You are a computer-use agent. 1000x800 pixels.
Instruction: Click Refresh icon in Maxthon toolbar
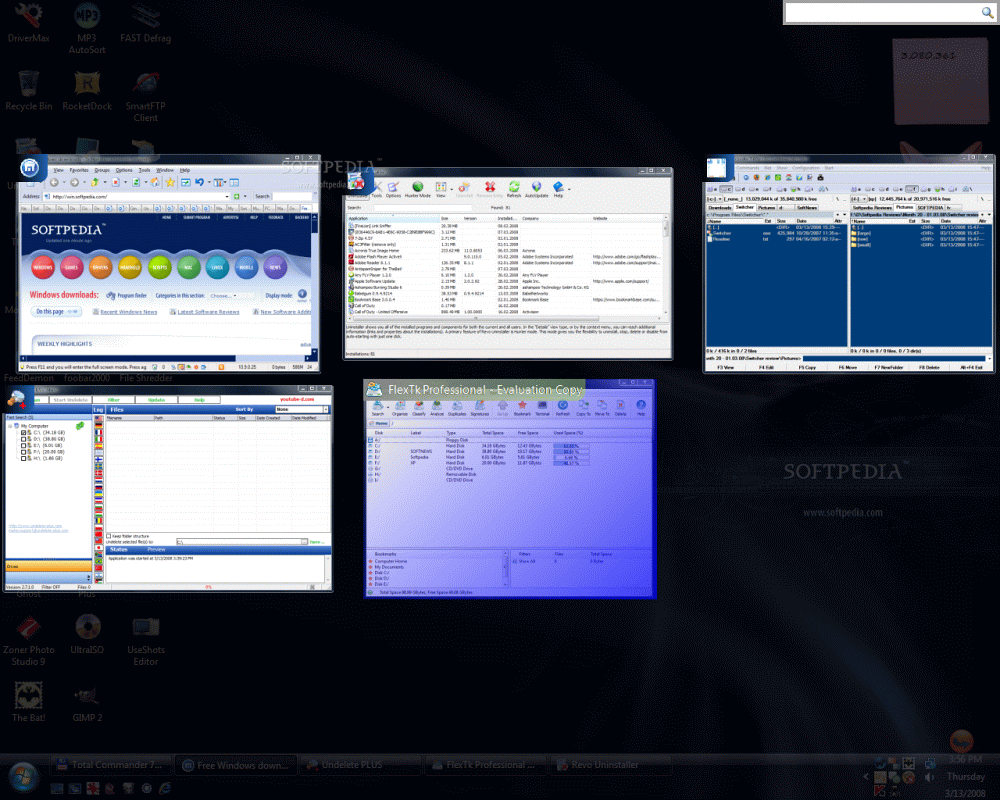pos(136,182)
